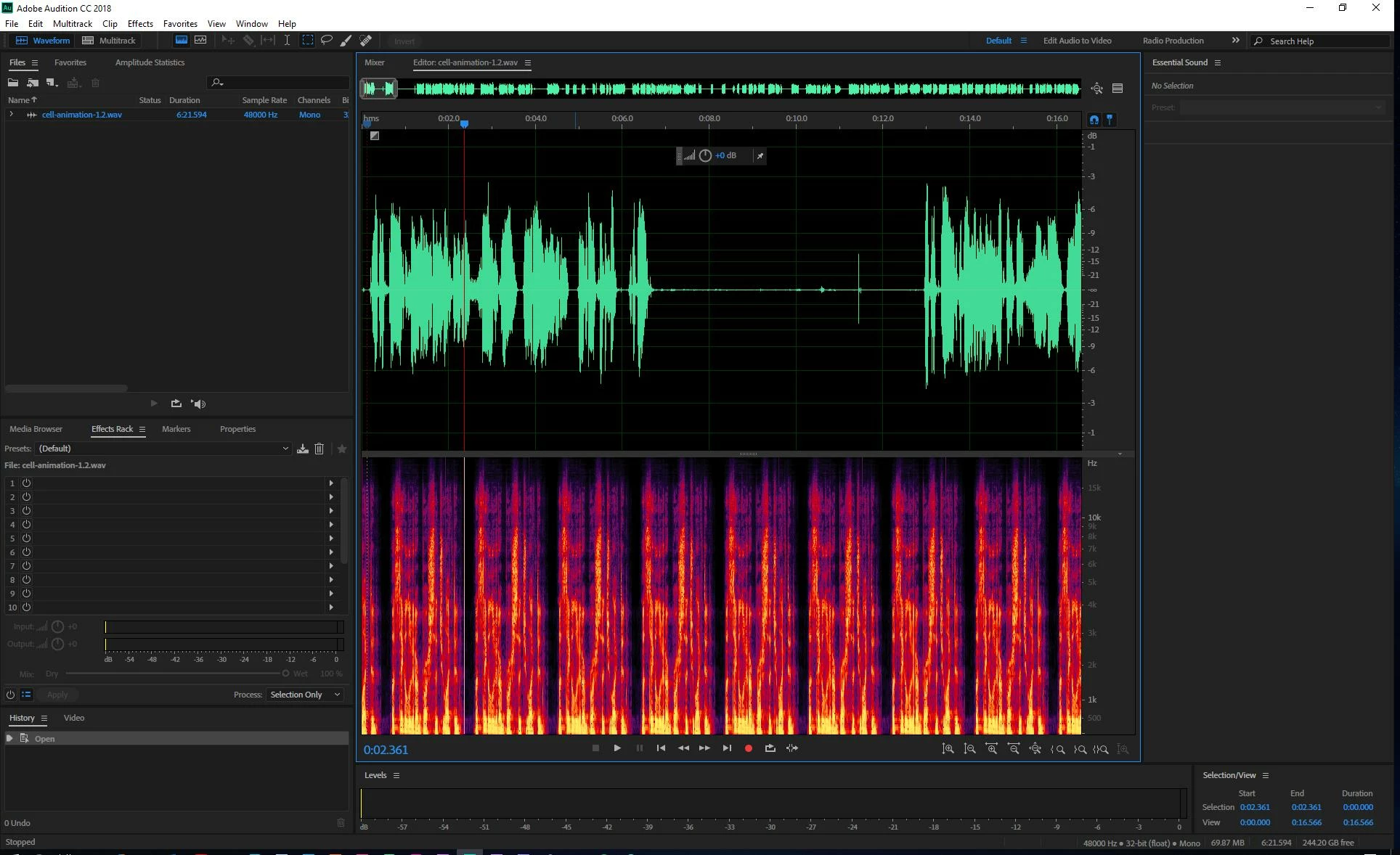Select the Spot Healing Brush tool
Image resolution: width=1400 pixels, height=855 pixels.
366,41
